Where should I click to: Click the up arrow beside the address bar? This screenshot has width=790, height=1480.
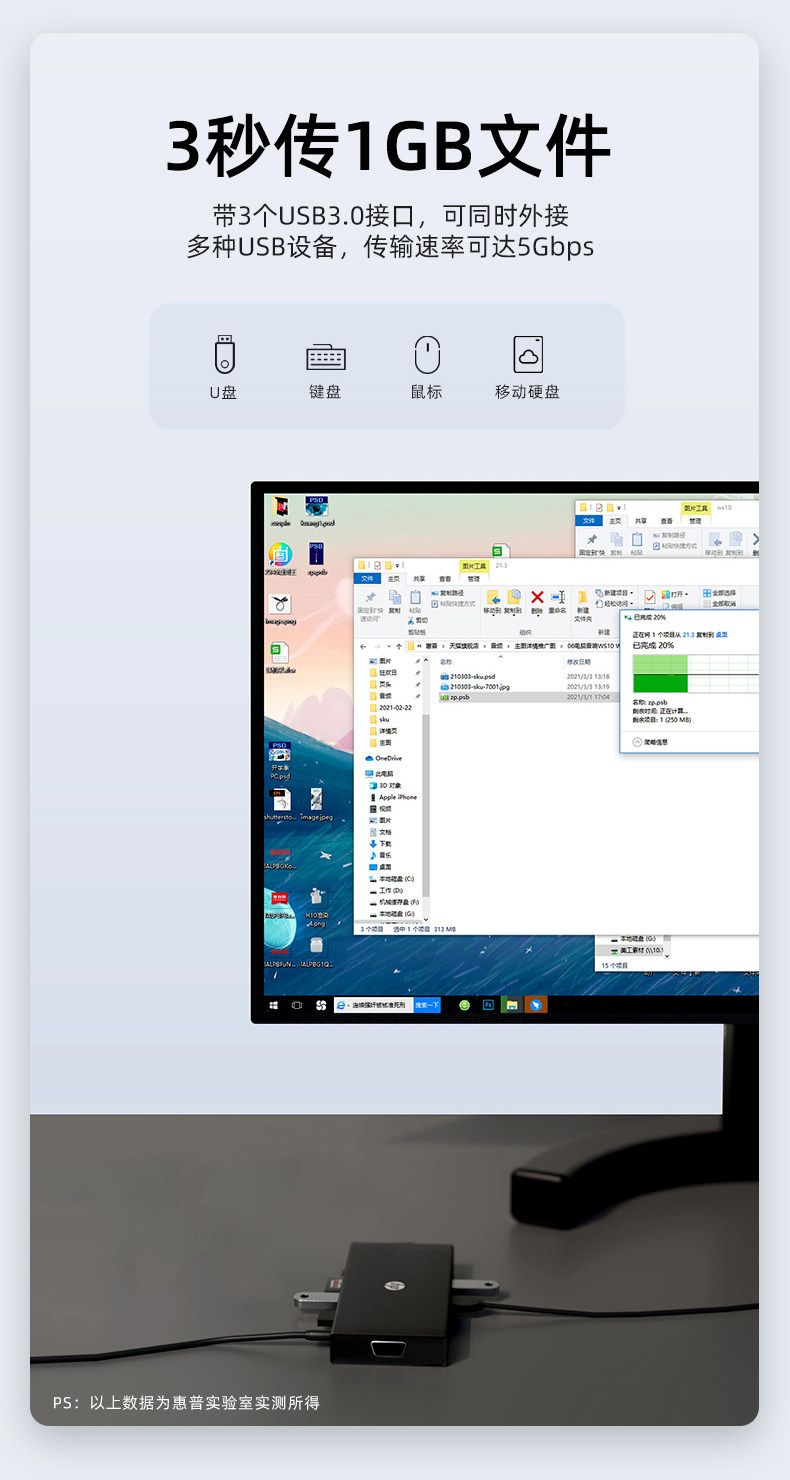point(399,646)
